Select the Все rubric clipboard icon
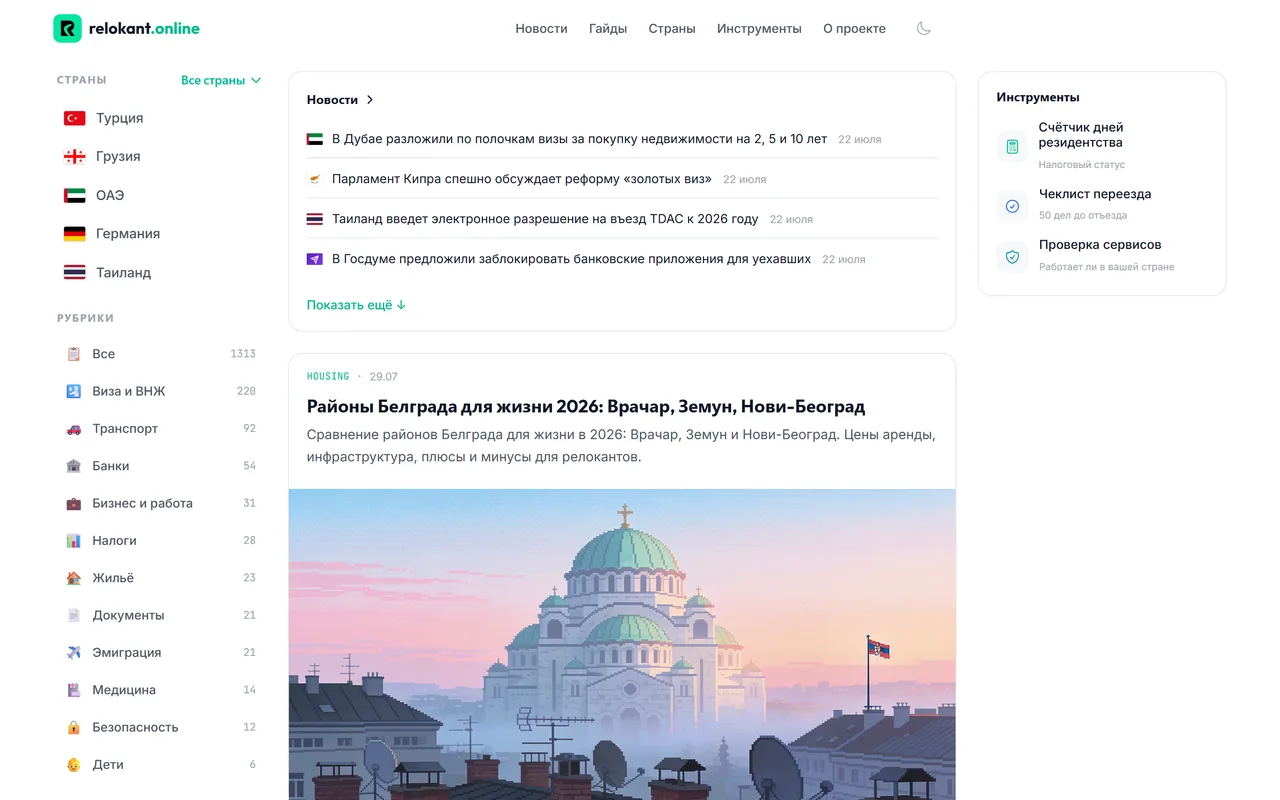 click(x=73, y=354)
